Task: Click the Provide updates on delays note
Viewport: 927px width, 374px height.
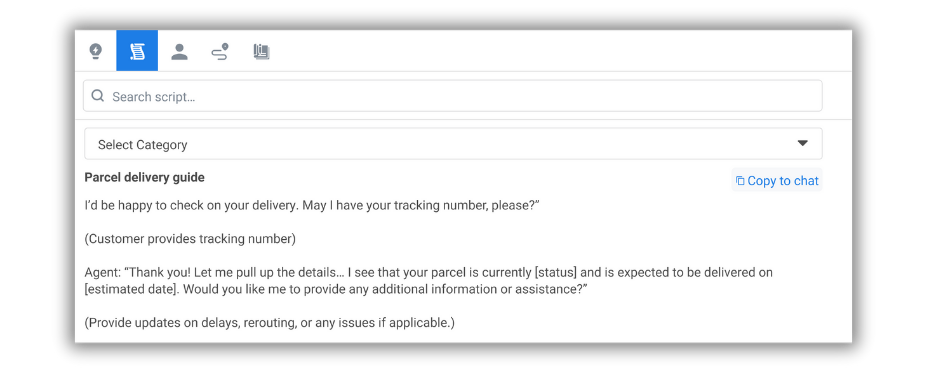Action: [270, 323]
